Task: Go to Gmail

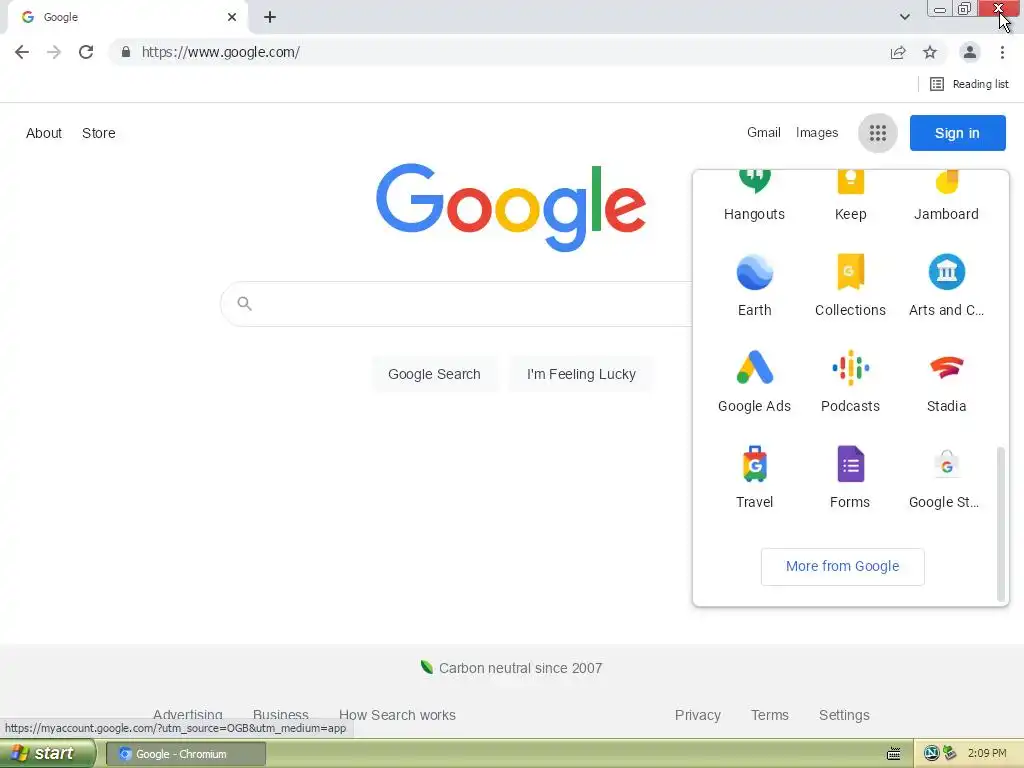Action: pos(763,133)
